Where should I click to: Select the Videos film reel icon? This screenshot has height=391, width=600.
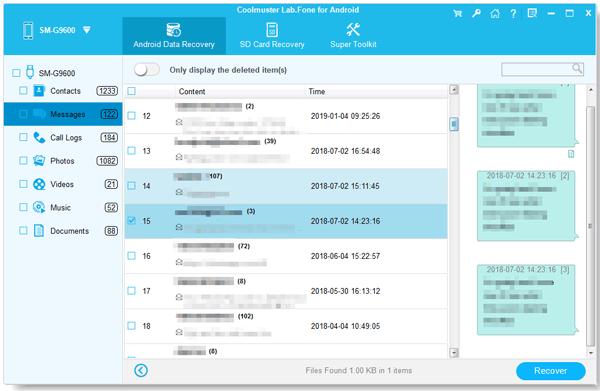(x=39, y=184)
